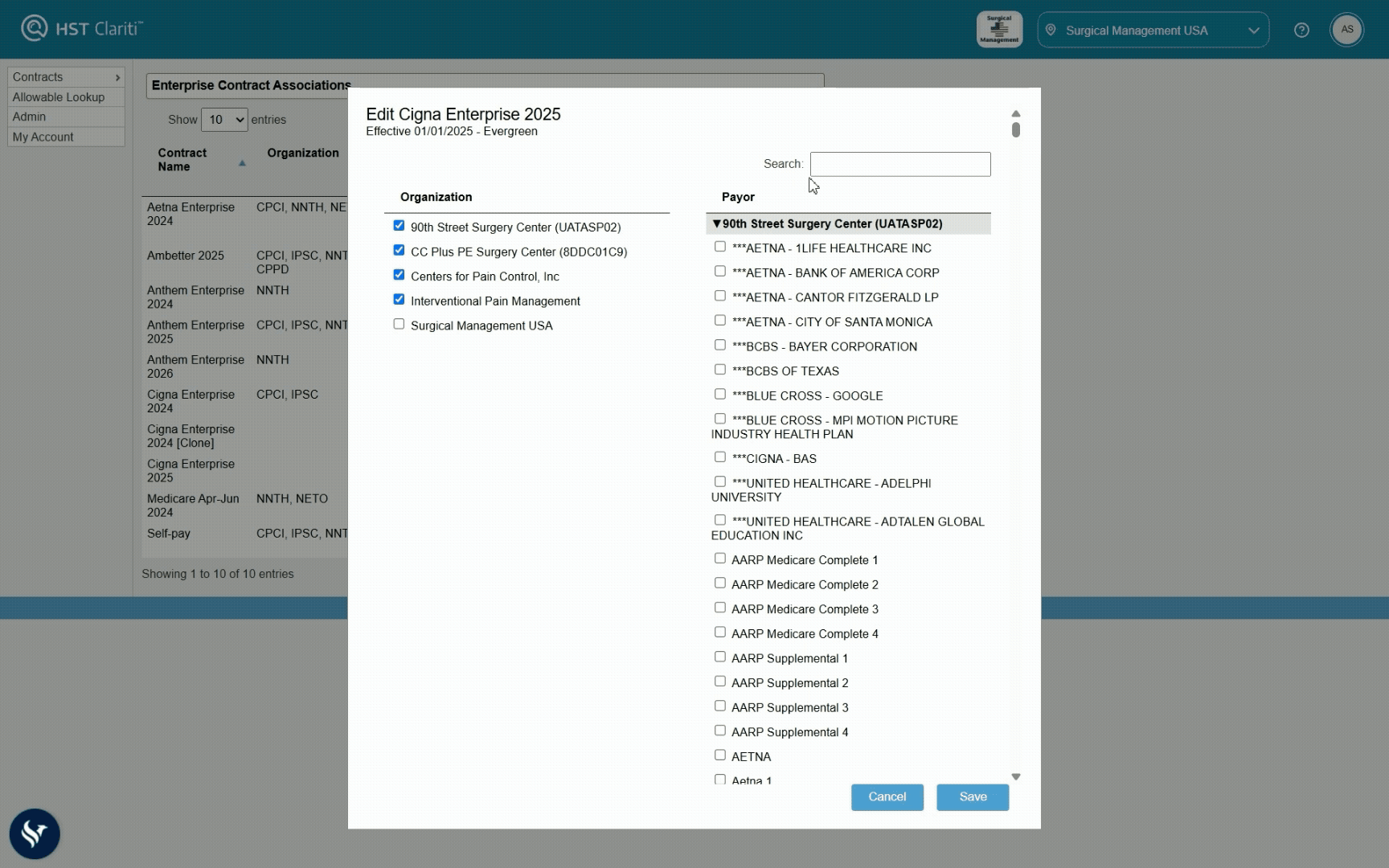Uncheck Centers for Pain Control, Inc
This screenshot has width=1389, height=868.
399,275
